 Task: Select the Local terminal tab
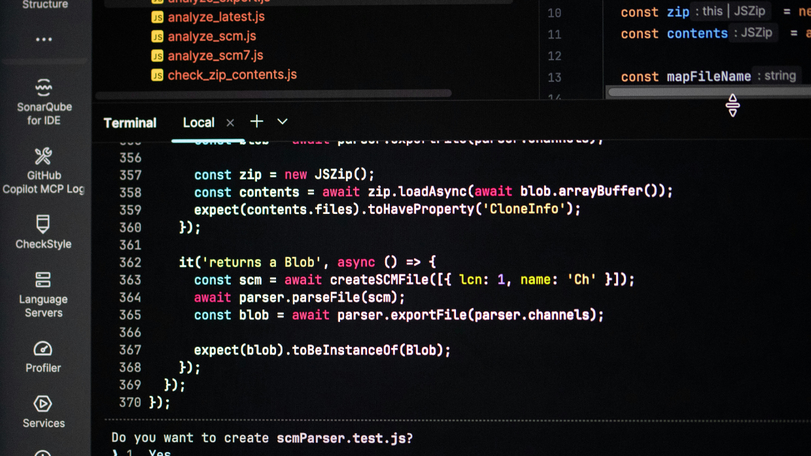click(x=199, y=123)
